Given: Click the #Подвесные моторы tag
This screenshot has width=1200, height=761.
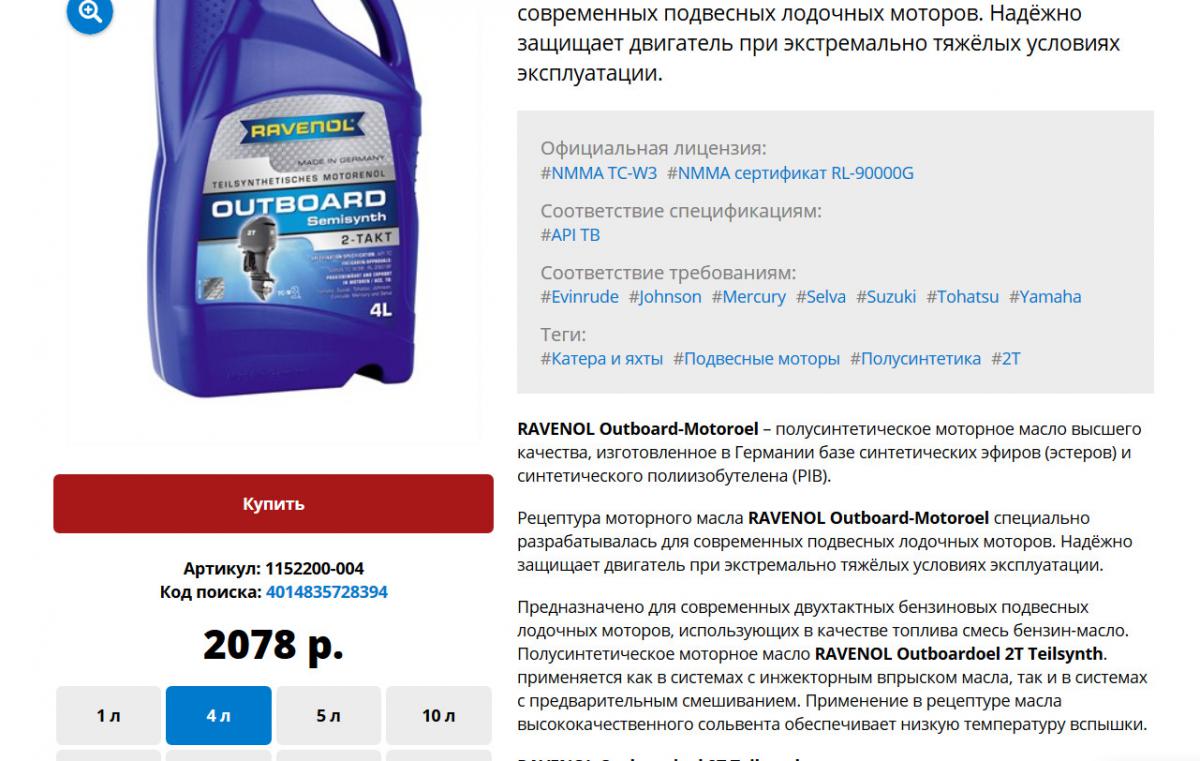Looking at the screenshot, I should [757, 358].
